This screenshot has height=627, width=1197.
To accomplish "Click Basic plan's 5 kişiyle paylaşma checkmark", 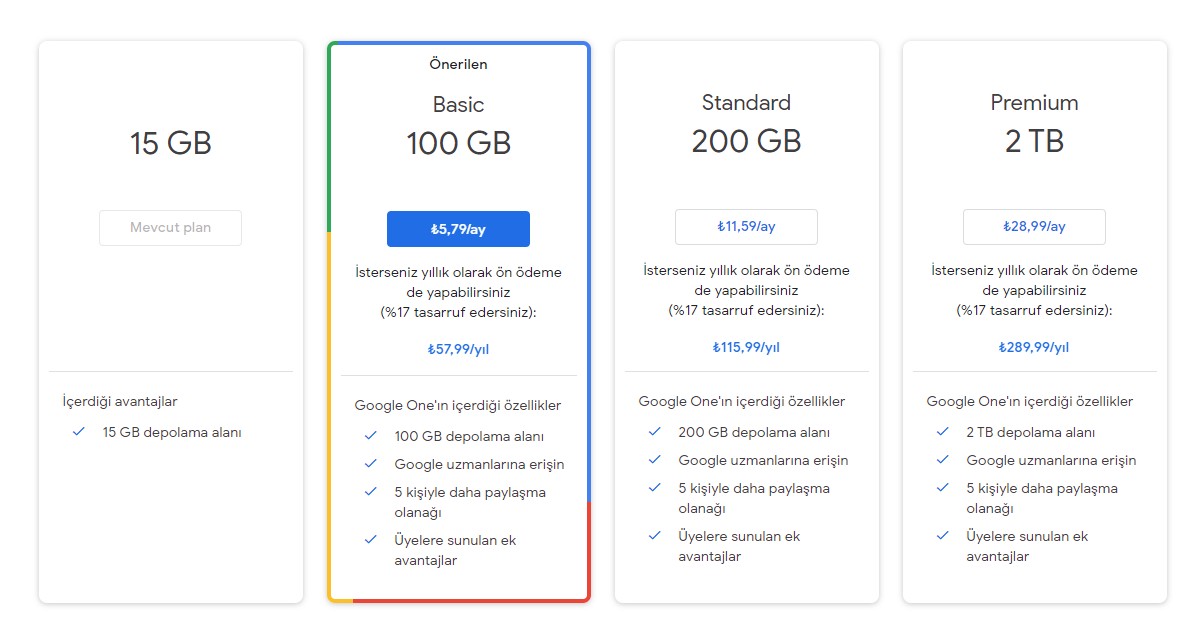I will pos(370,492).
